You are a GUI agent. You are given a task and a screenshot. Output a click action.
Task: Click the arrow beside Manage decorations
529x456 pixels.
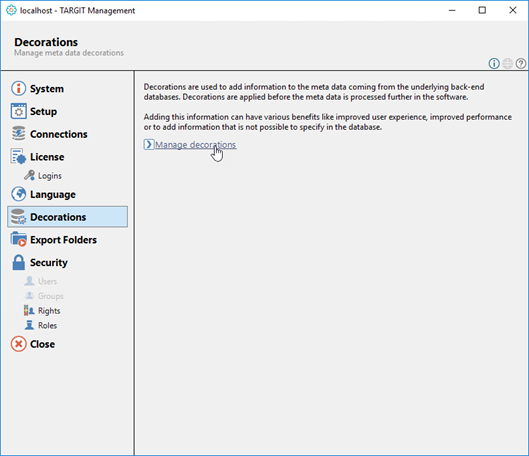coord(149,144)
